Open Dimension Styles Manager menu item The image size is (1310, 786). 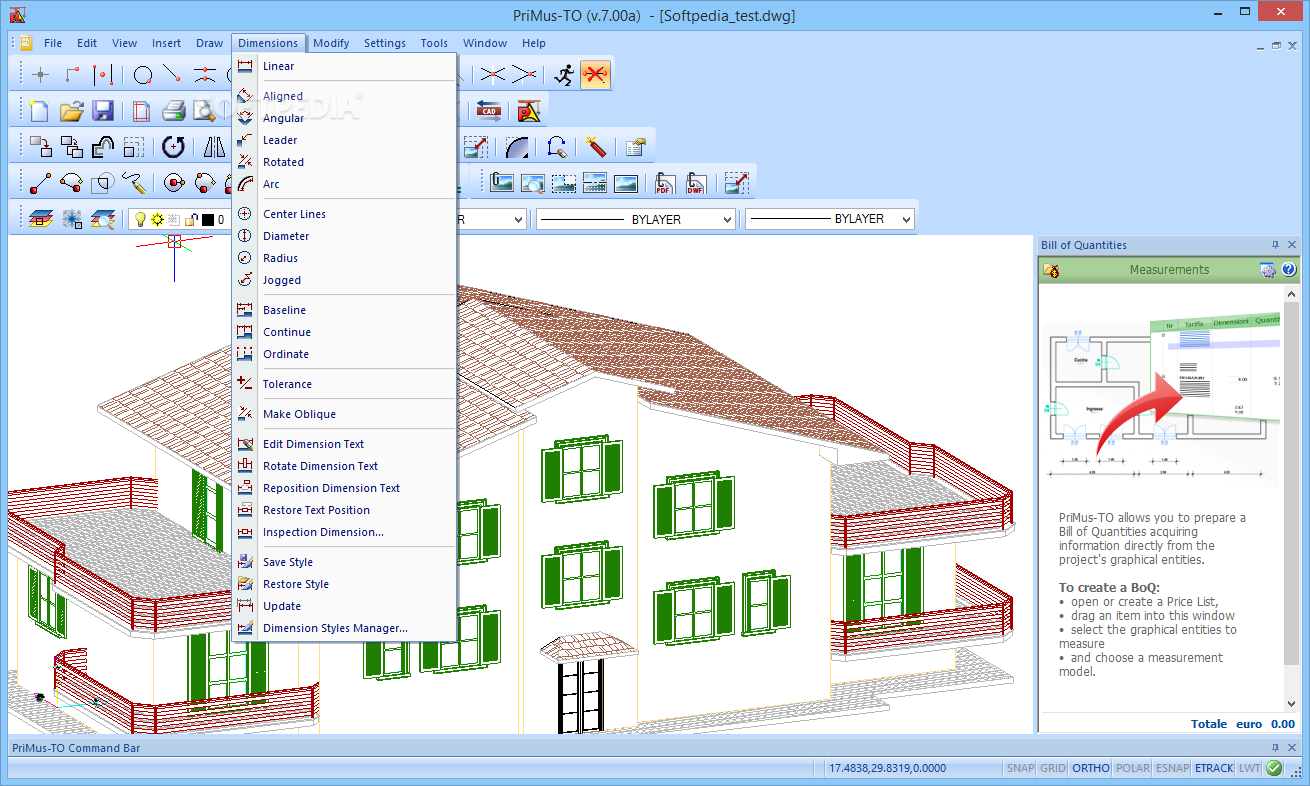pos(344,628)
